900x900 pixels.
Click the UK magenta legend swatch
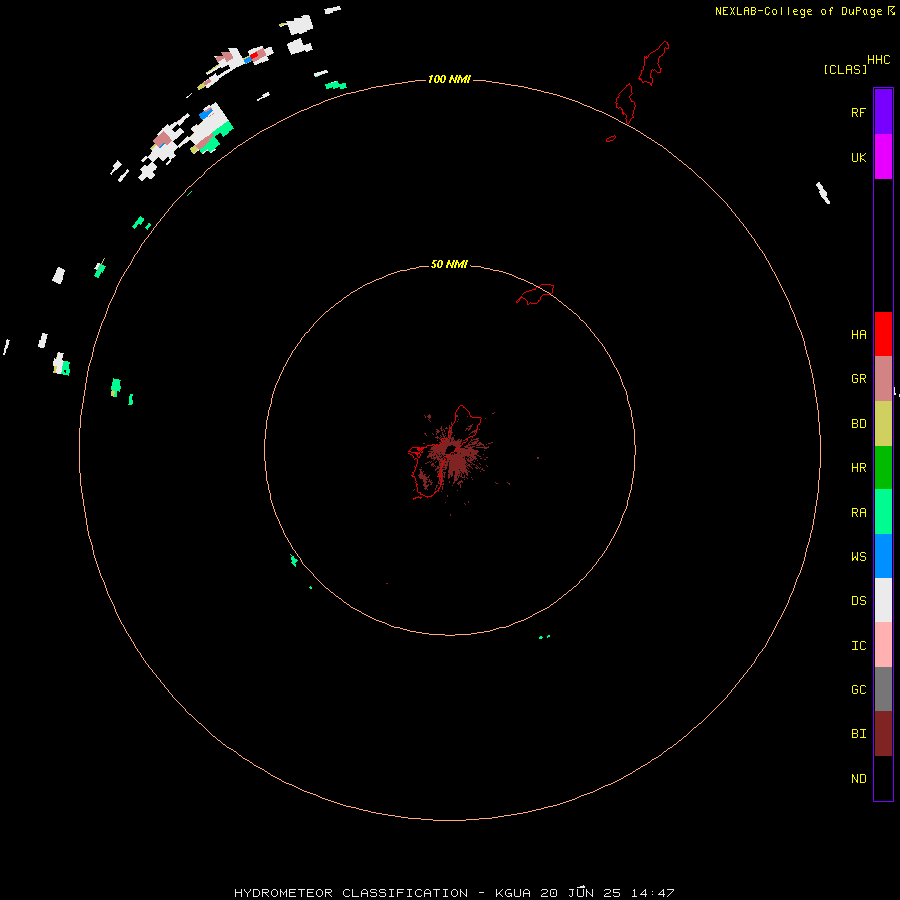coord(883,157)
